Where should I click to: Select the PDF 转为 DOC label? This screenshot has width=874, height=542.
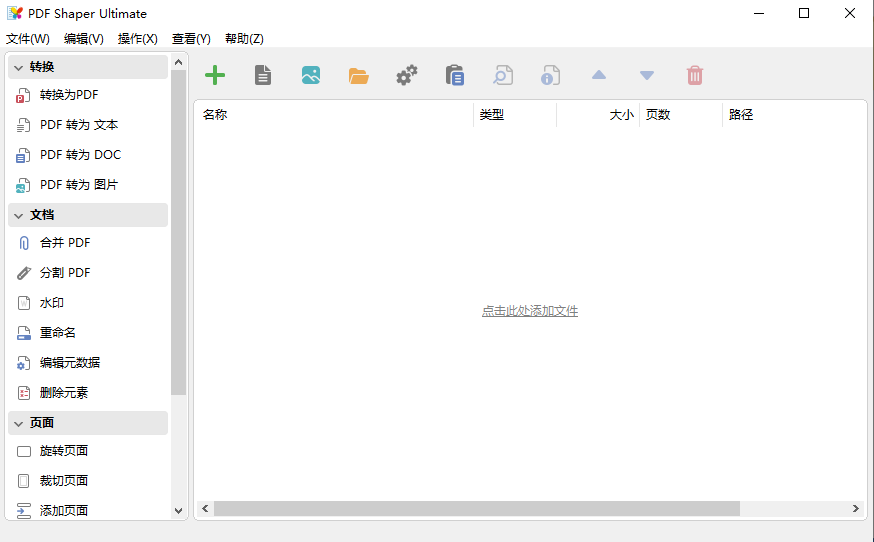click(80, 155)
